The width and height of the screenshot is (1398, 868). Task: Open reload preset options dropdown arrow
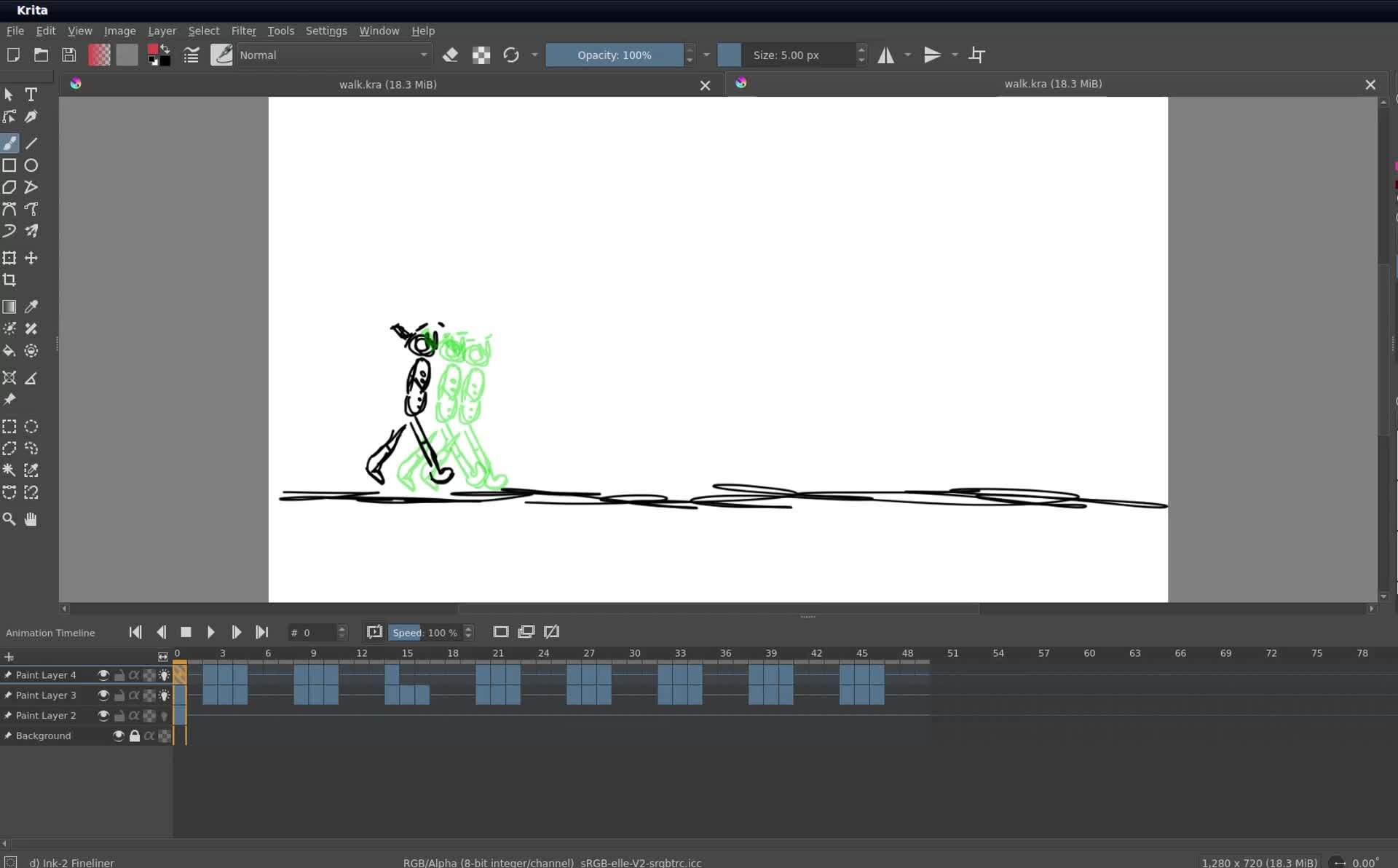[x=535, y=55]
